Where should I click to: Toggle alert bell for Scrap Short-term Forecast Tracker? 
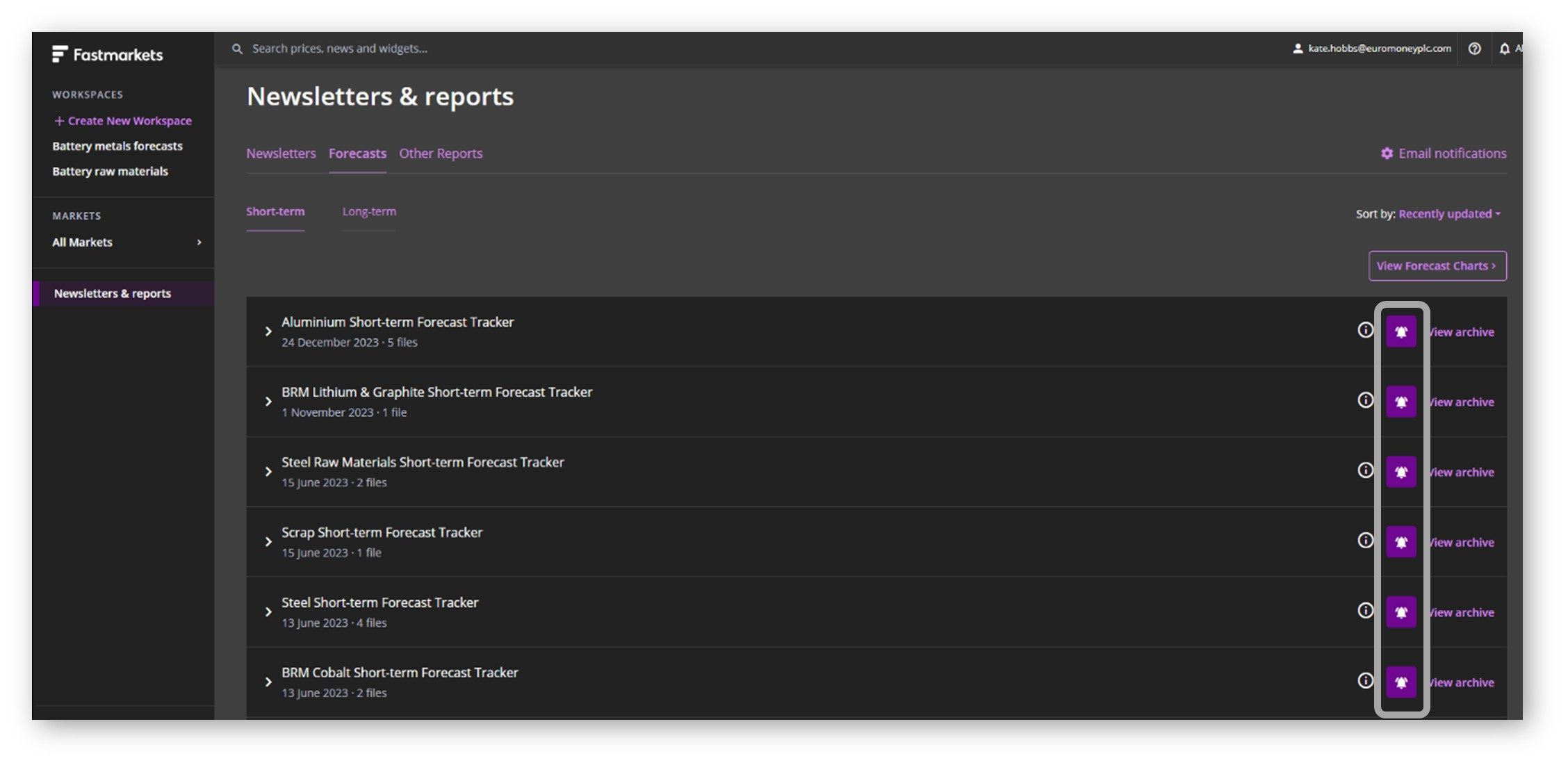pos(1401,543)
